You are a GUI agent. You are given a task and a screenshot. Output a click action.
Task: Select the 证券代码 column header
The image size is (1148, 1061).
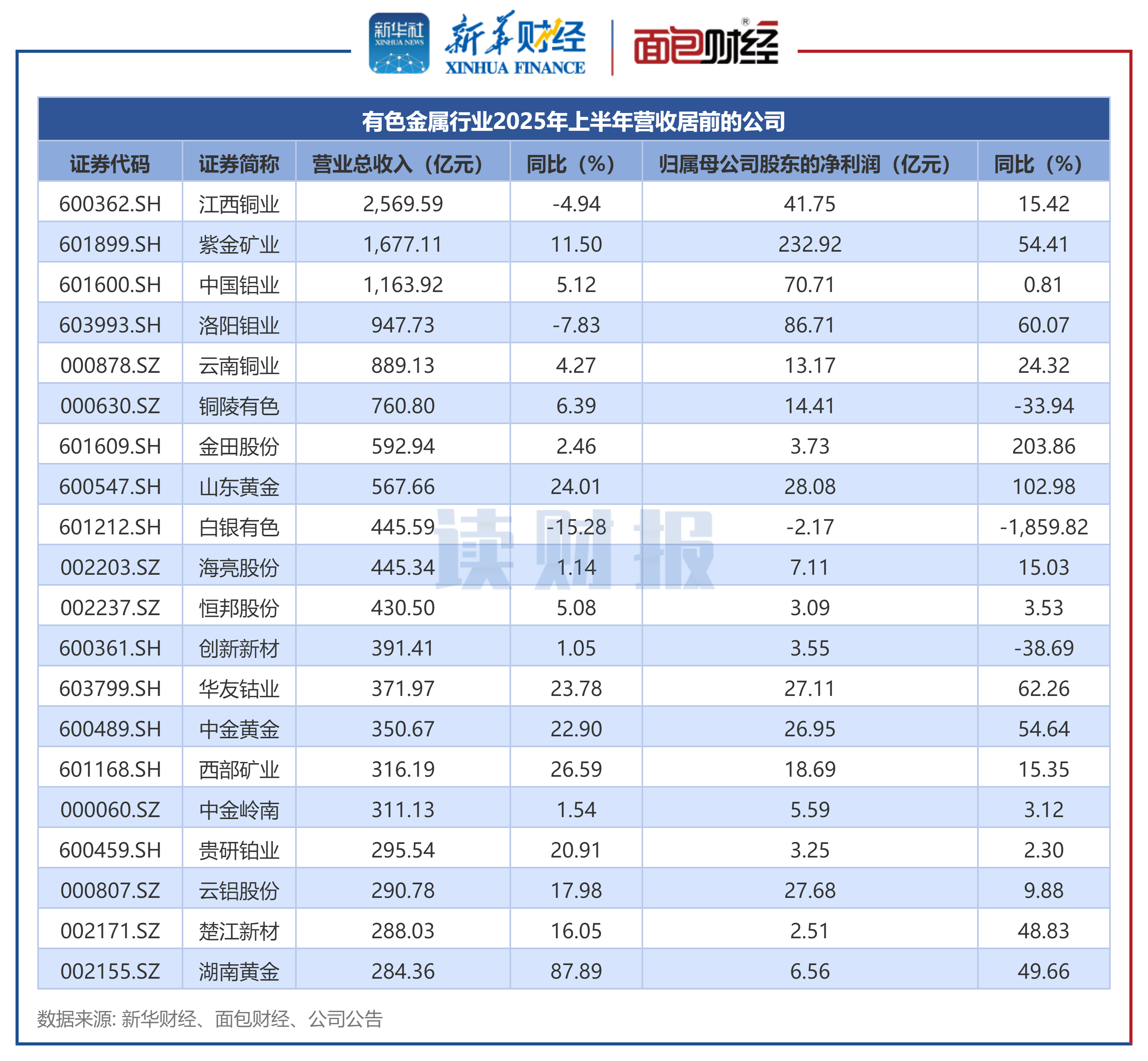pos(110,164)
